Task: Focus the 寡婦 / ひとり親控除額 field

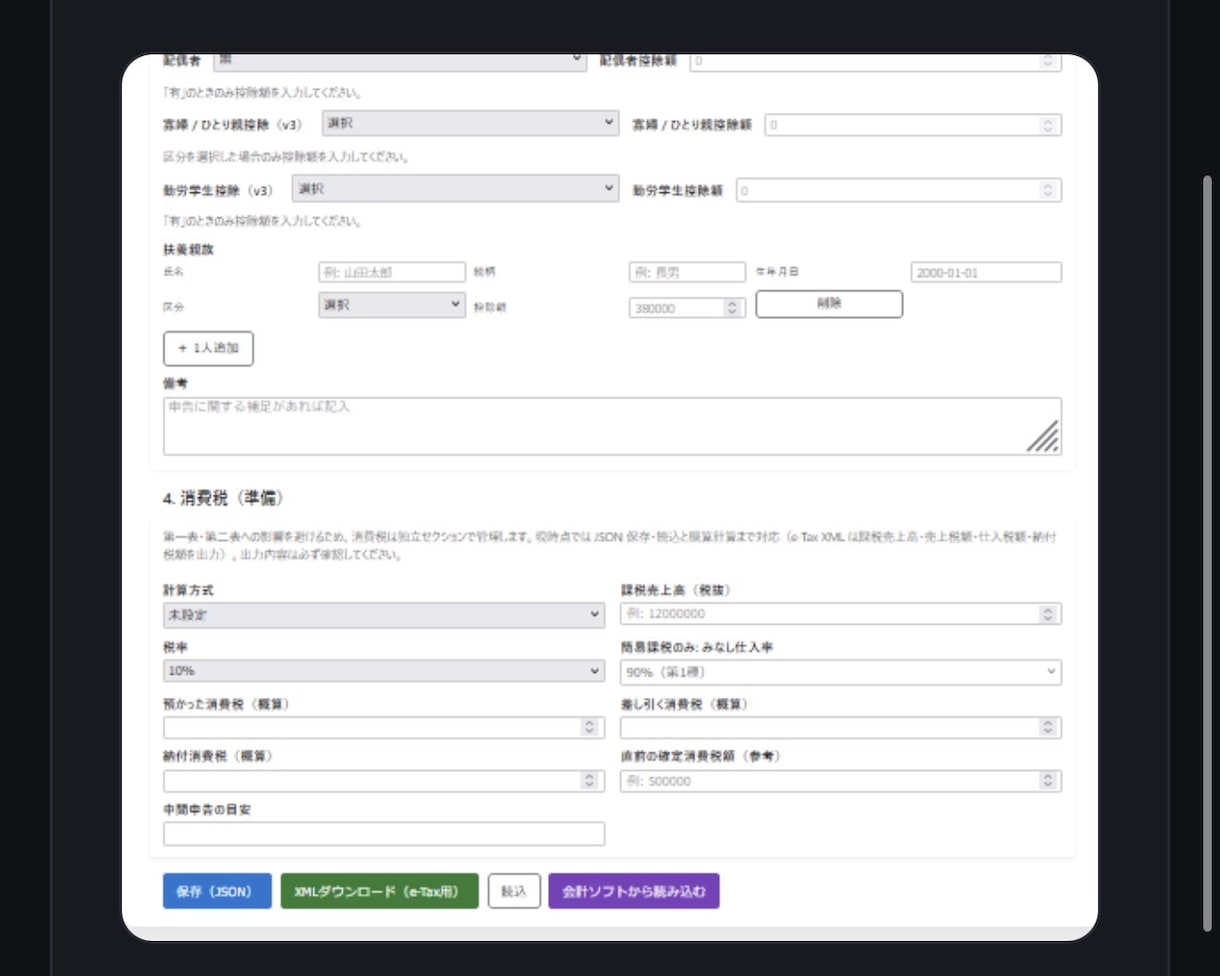Action: pos(913,125)
